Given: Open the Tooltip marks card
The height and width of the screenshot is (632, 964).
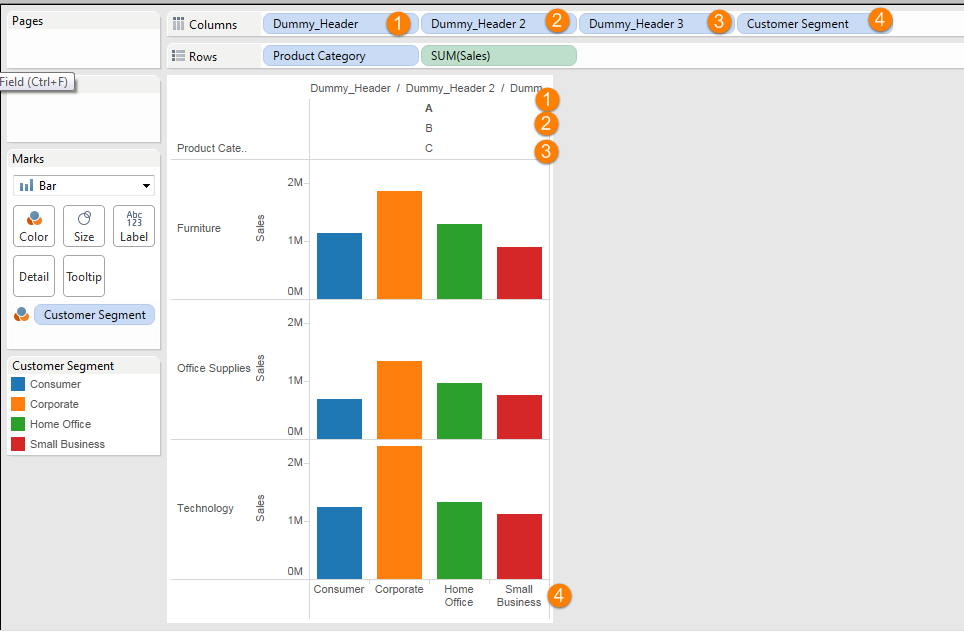Looking at the screenshot, I should coord(84,276).
